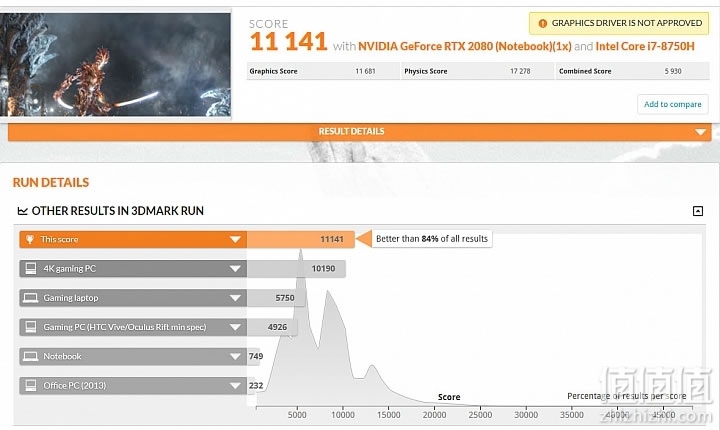Screen dimensions: 720x430
Task: Collapse the Other Results in 3DMark Run panel
Action: (x=698, y=211)
